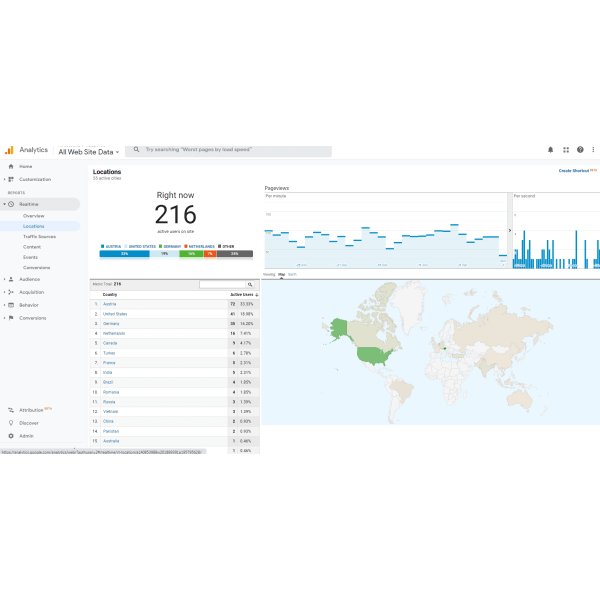This screenshot has height=600, width=600.
Task: Click the Active Users column header
Action: 241,295
